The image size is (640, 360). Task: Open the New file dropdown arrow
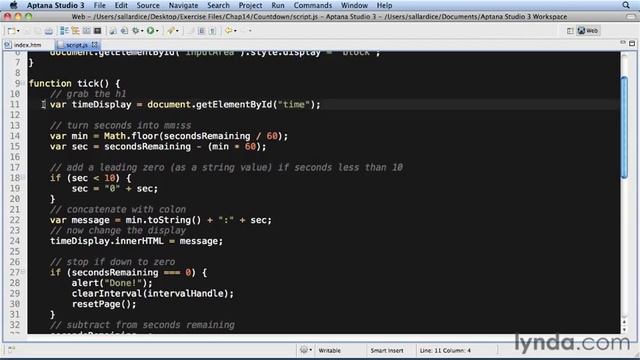pyautogui.click(x=18, y=31)
